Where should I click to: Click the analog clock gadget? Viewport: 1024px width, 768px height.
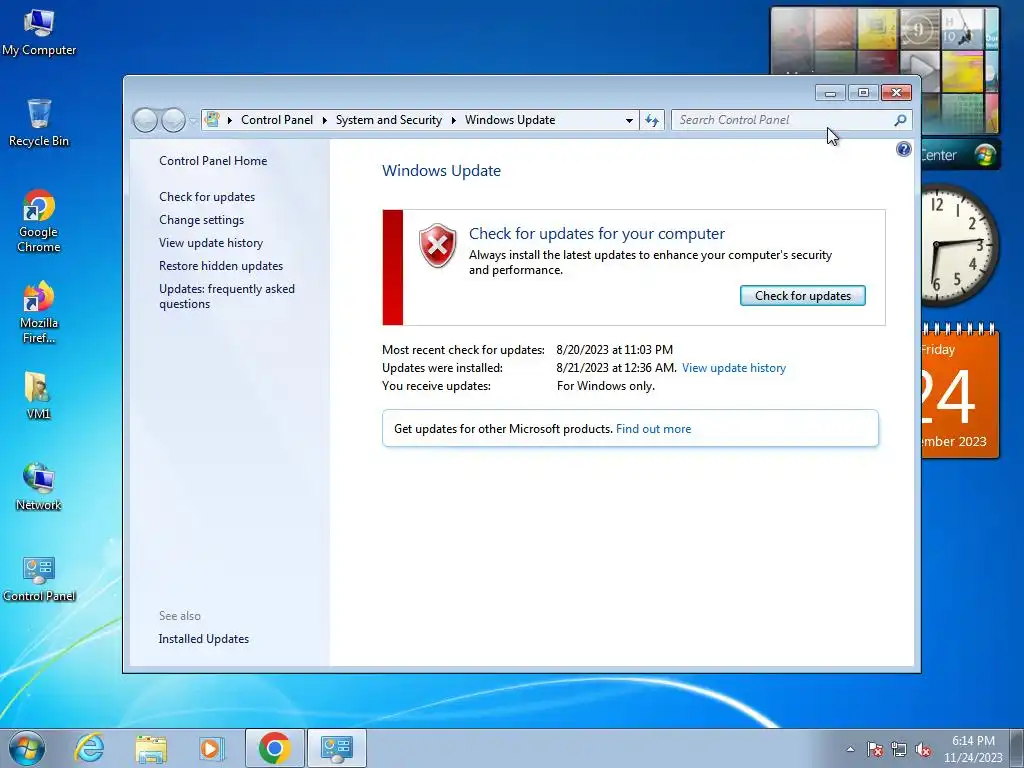click(x=959, y=246)
